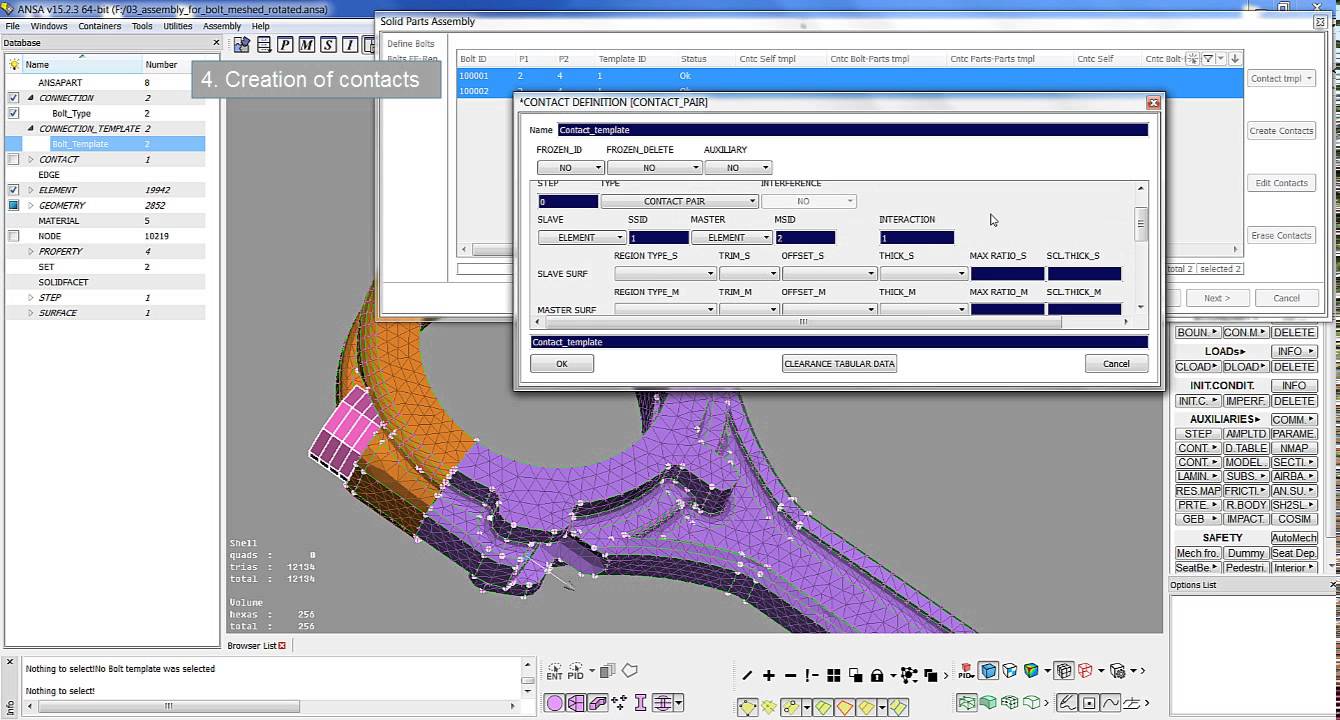Open the Containers menu
Viewport: 1340px width, 720px height.
click(x=99, y=26)
